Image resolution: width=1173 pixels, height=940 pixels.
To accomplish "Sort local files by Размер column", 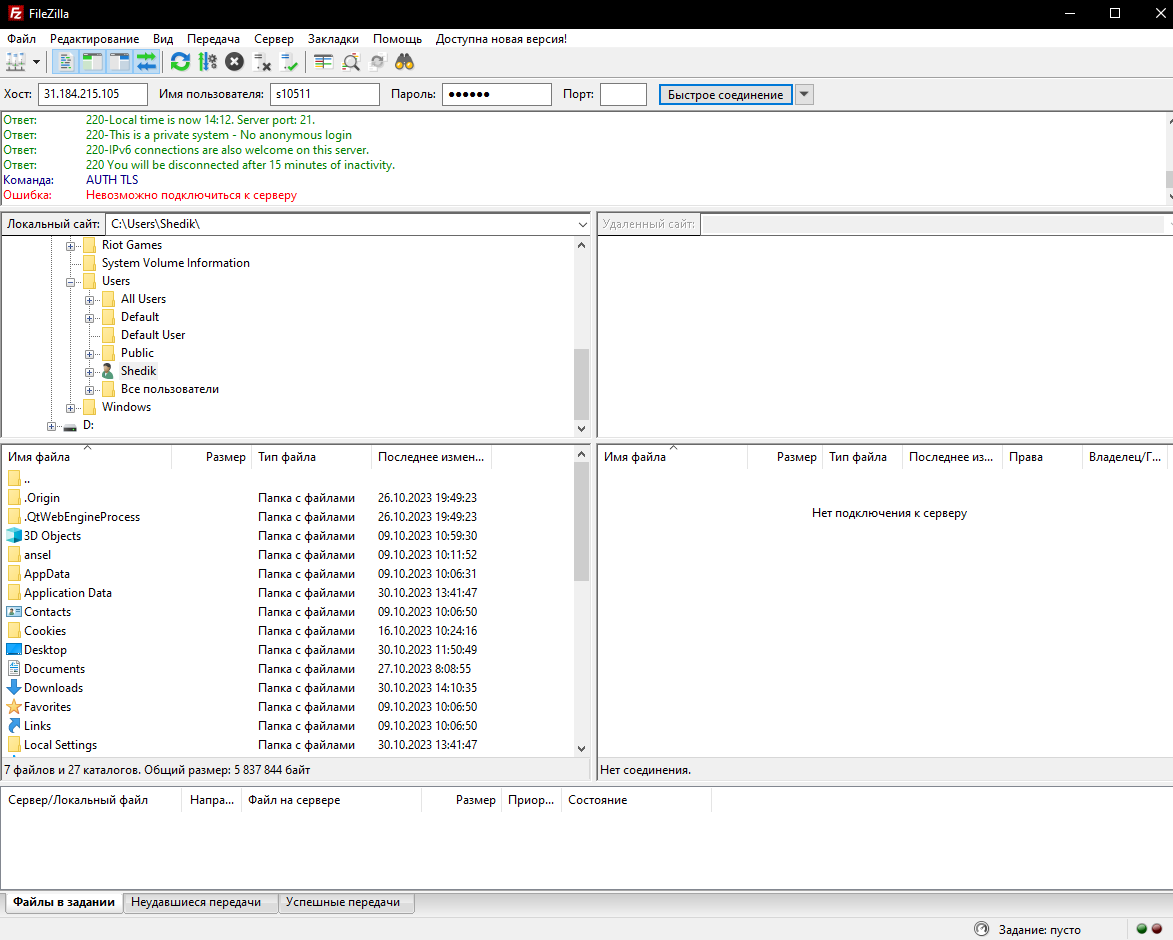I will click(211, 457).
